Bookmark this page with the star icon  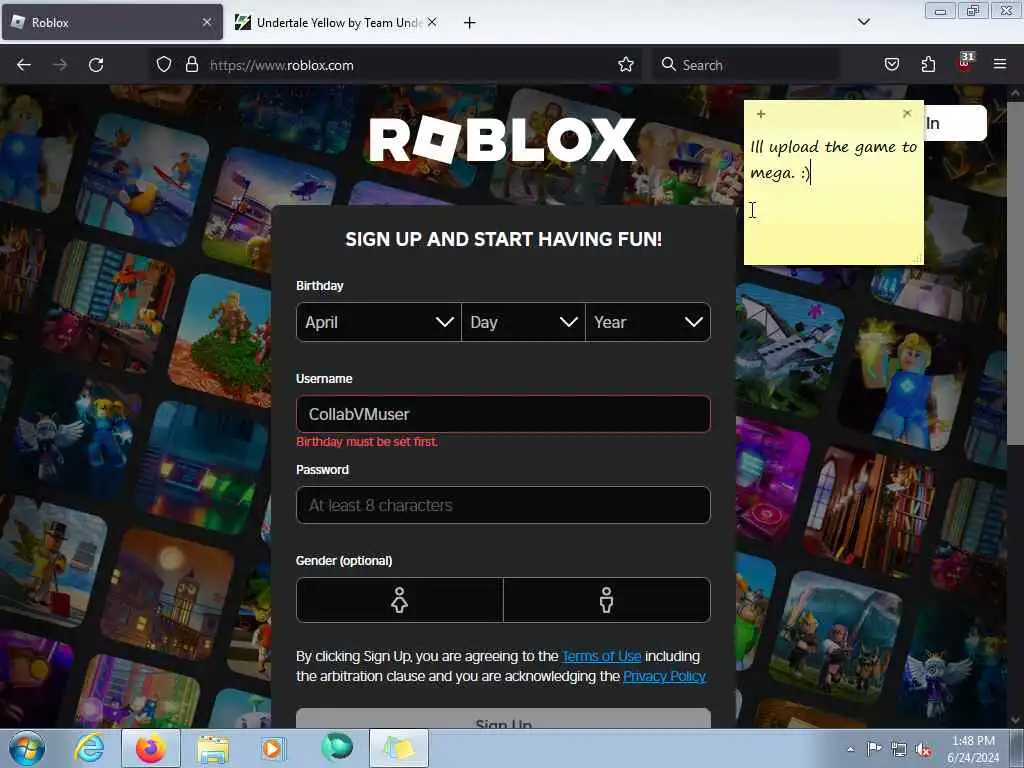click(626, 65)
